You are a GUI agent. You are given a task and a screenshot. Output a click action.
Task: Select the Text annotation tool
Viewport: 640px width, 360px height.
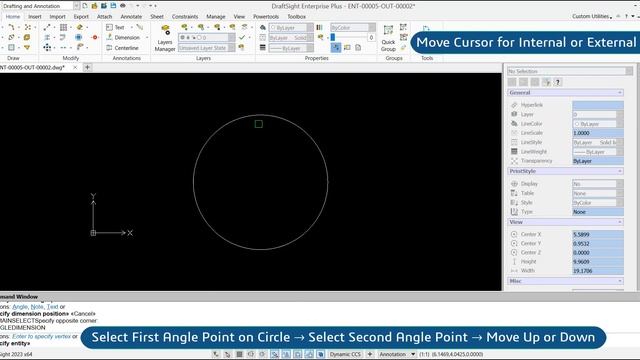115,27
